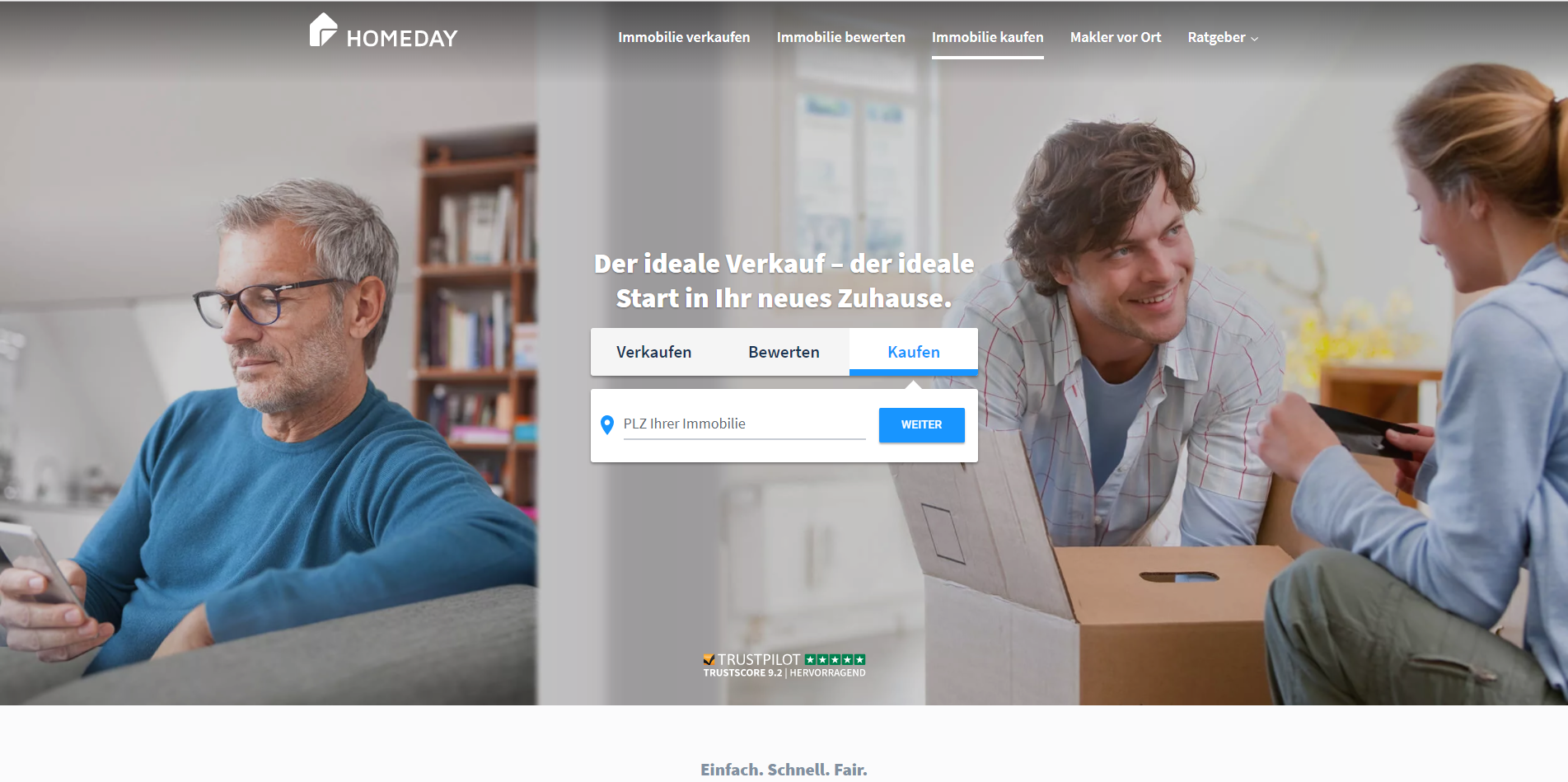Switch to the Verkaufen tab
The image size is (1568, 782).
pyautogui.click(x=654, y=352)
